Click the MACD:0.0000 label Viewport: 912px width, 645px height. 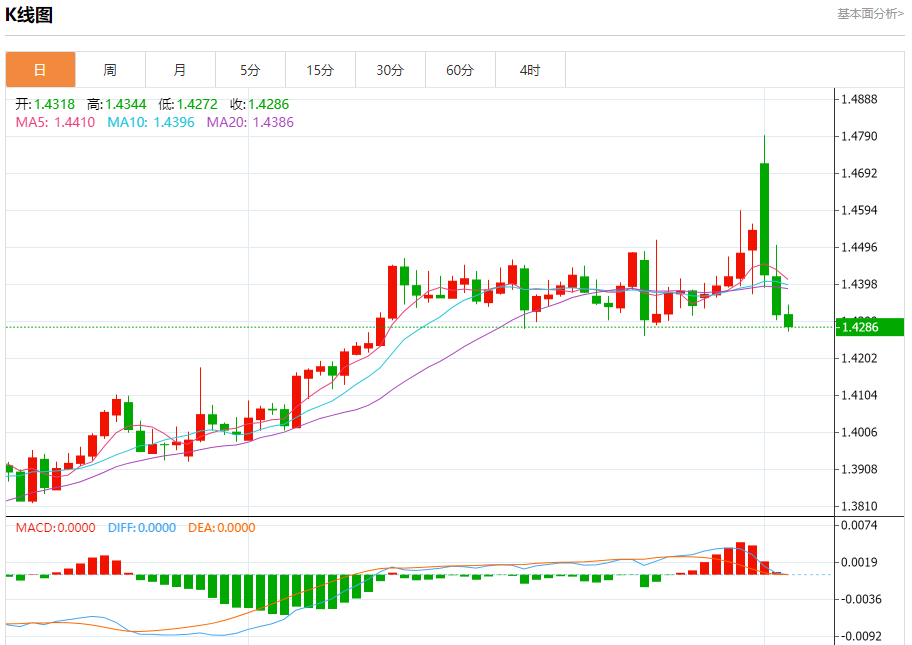[x=55, y=528]
